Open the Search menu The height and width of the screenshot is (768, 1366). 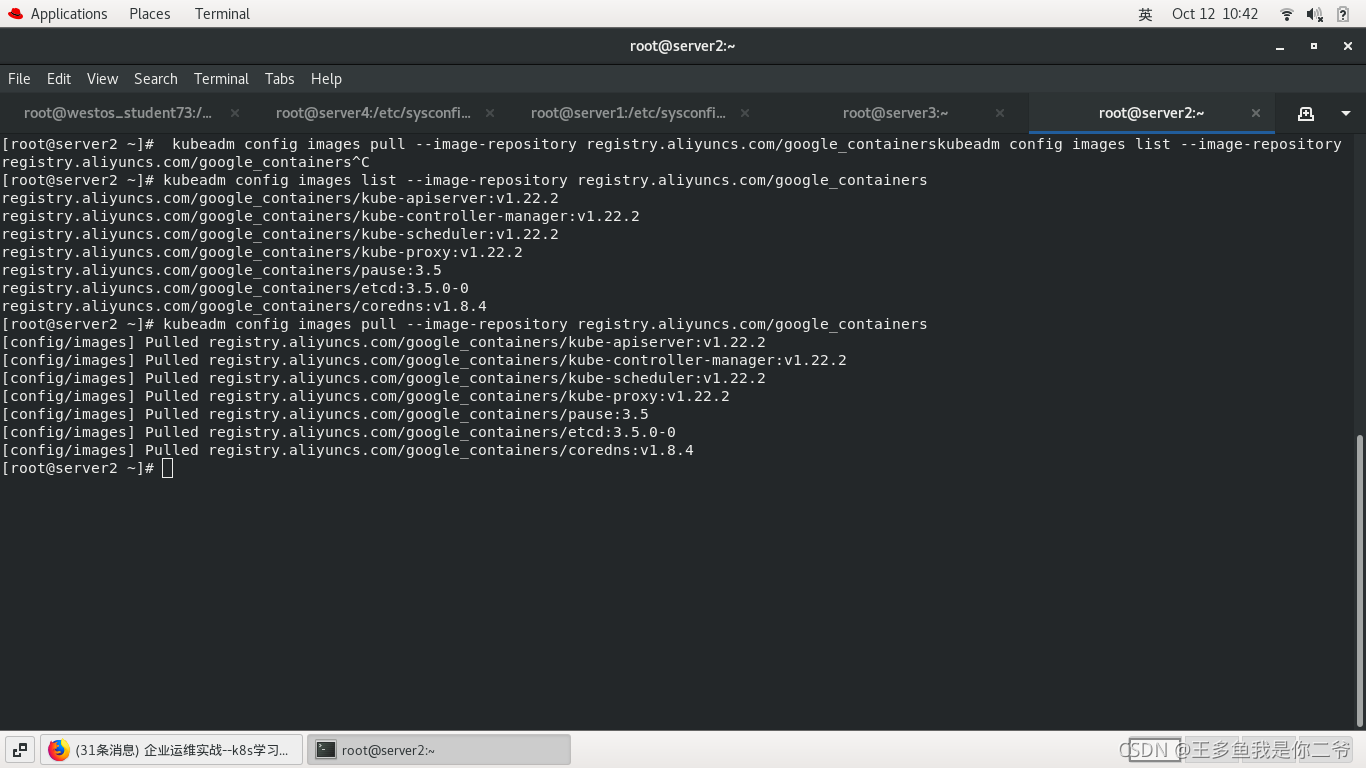[156, 79]
